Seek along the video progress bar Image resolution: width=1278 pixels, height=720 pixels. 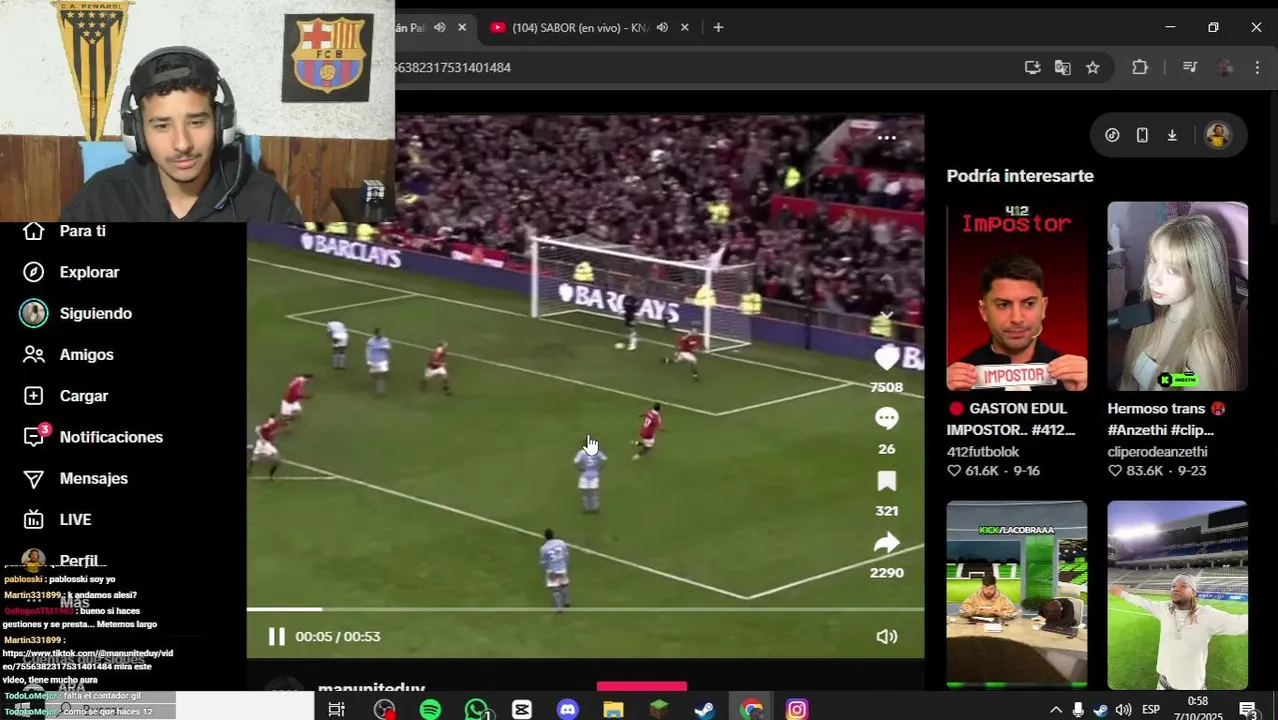[585, 608]
